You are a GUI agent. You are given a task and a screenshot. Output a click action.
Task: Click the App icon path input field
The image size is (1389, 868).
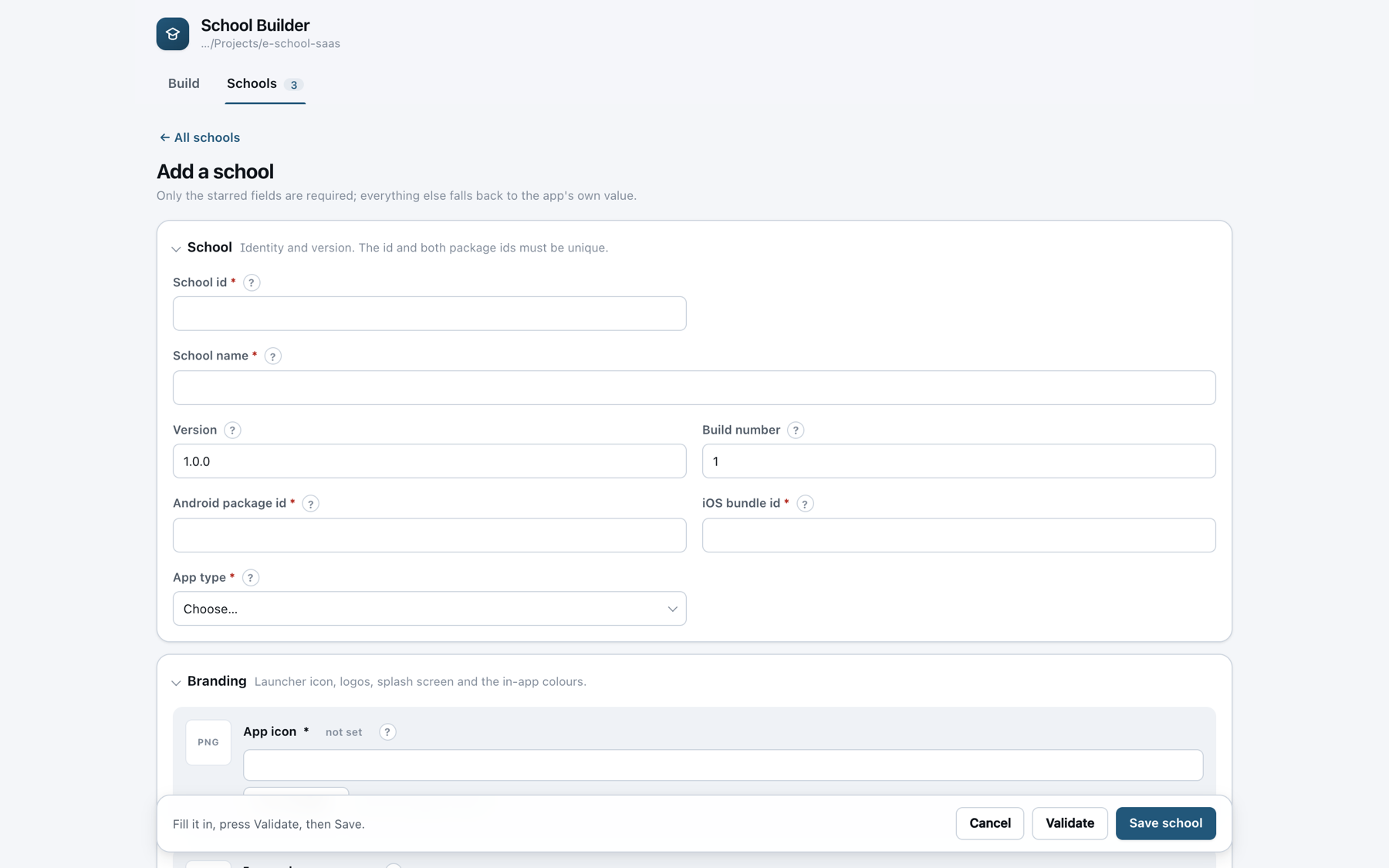(723, 765)
